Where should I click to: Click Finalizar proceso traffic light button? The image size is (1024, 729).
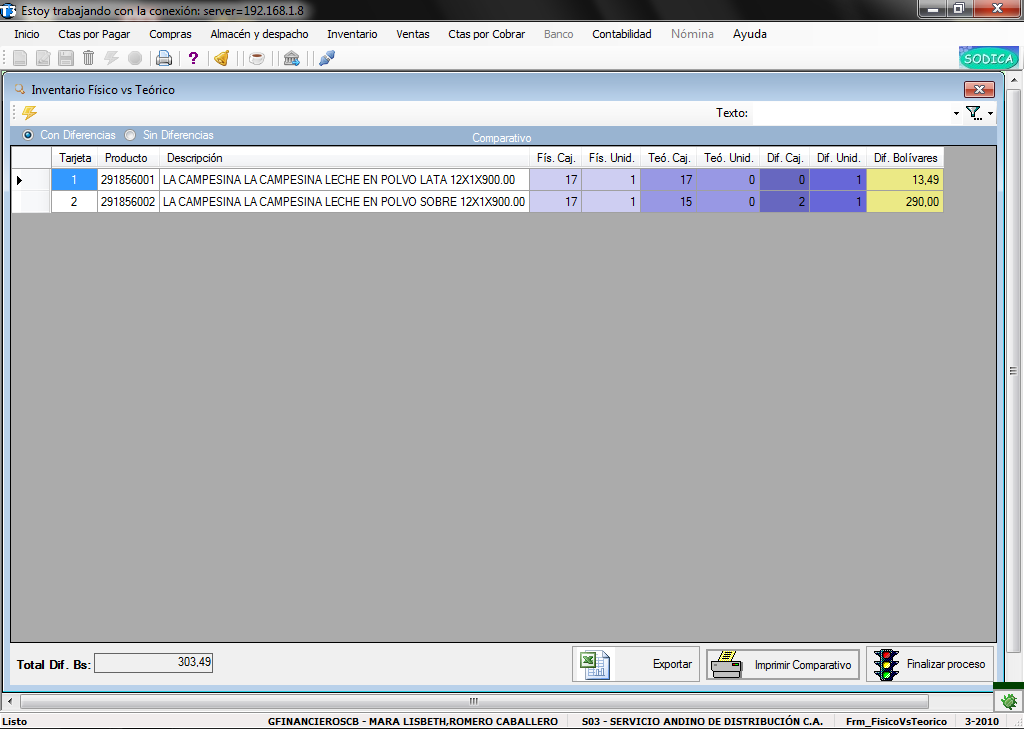[x=930, y=664]
